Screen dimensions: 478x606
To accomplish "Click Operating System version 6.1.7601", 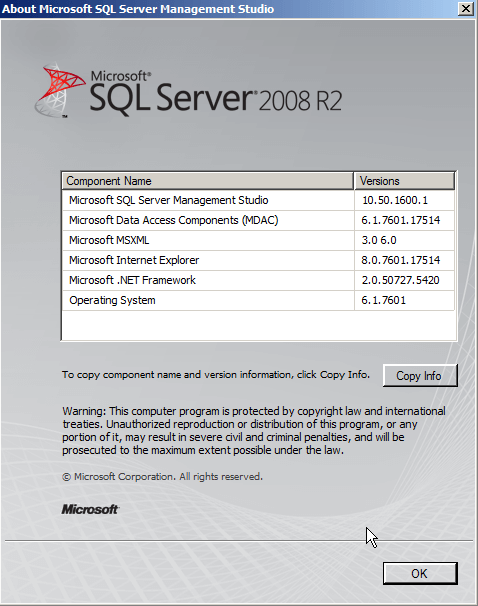I will coord(383,301).
